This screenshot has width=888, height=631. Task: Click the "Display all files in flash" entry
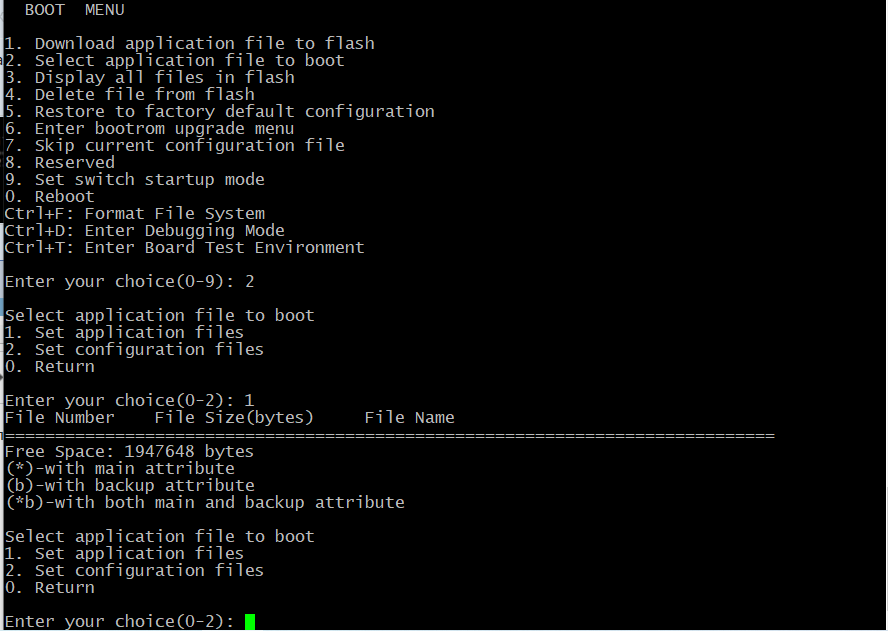click(150, 77)
